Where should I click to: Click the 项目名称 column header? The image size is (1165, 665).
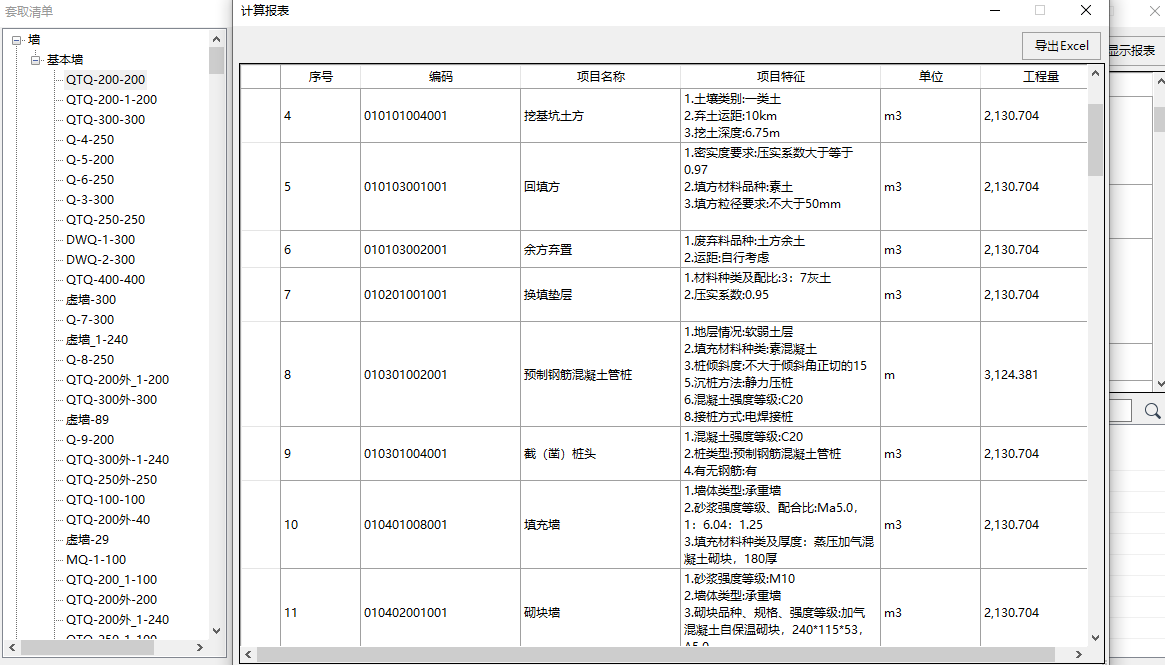(x=600, y=77)
